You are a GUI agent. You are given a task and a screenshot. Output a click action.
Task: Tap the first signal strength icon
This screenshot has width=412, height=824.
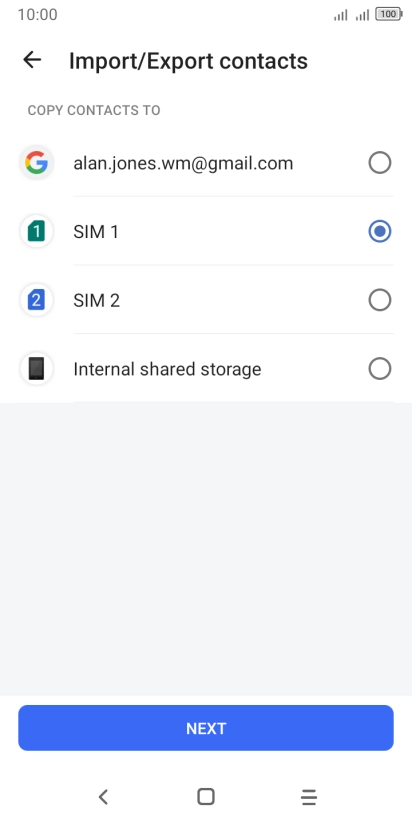[x=341, y=15]
